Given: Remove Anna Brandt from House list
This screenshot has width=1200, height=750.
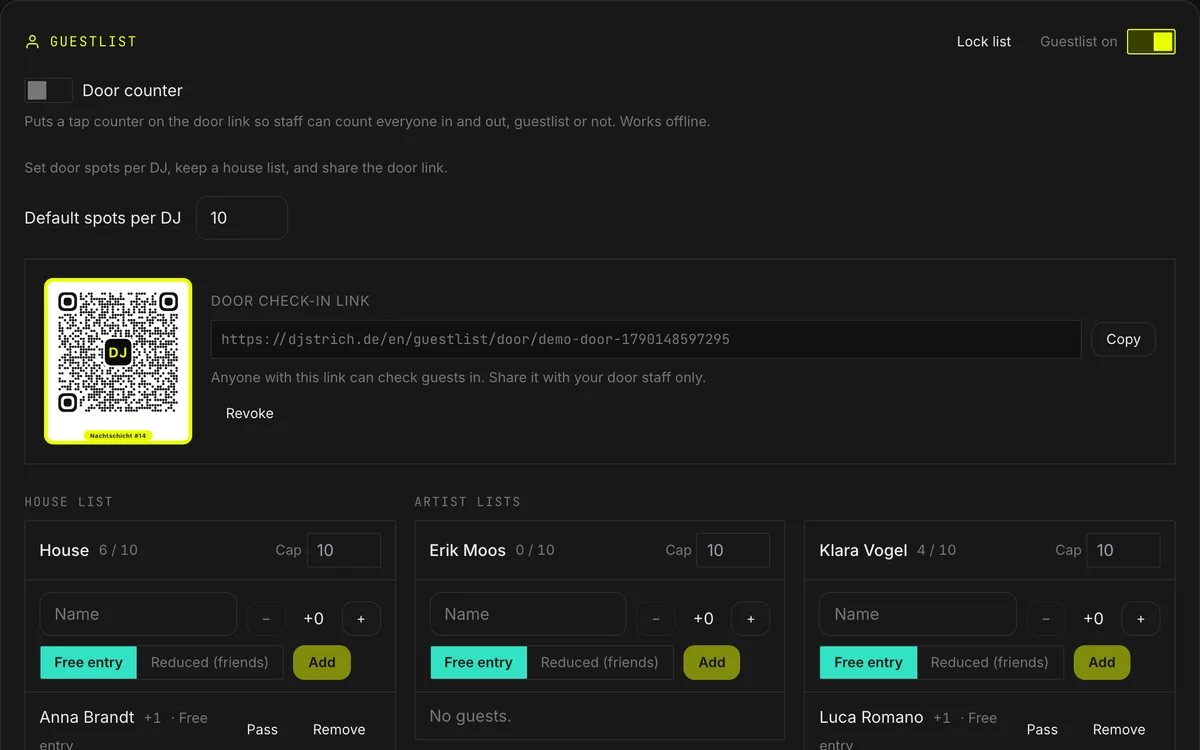Looking at the screenshot, I should coord(339,729).
